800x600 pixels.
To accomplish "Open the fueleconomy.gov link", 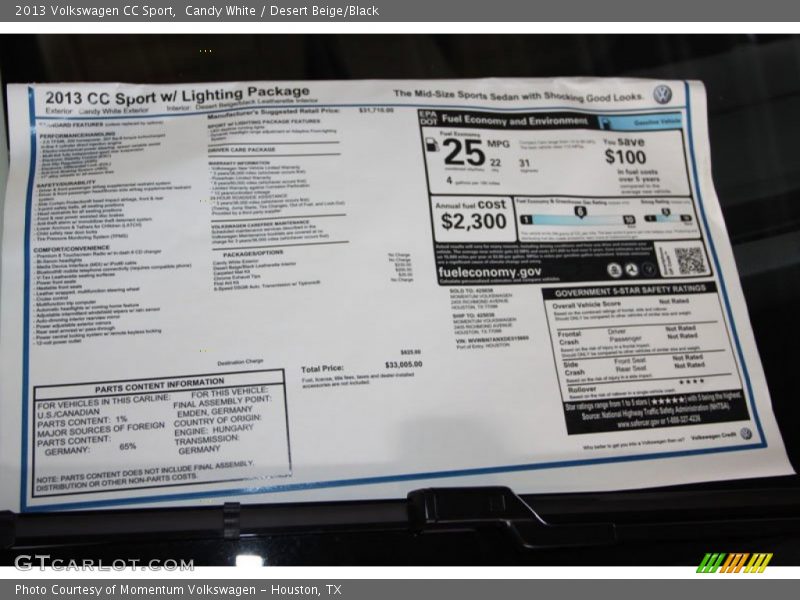I will pyautogui.click(x=489, y=272).
